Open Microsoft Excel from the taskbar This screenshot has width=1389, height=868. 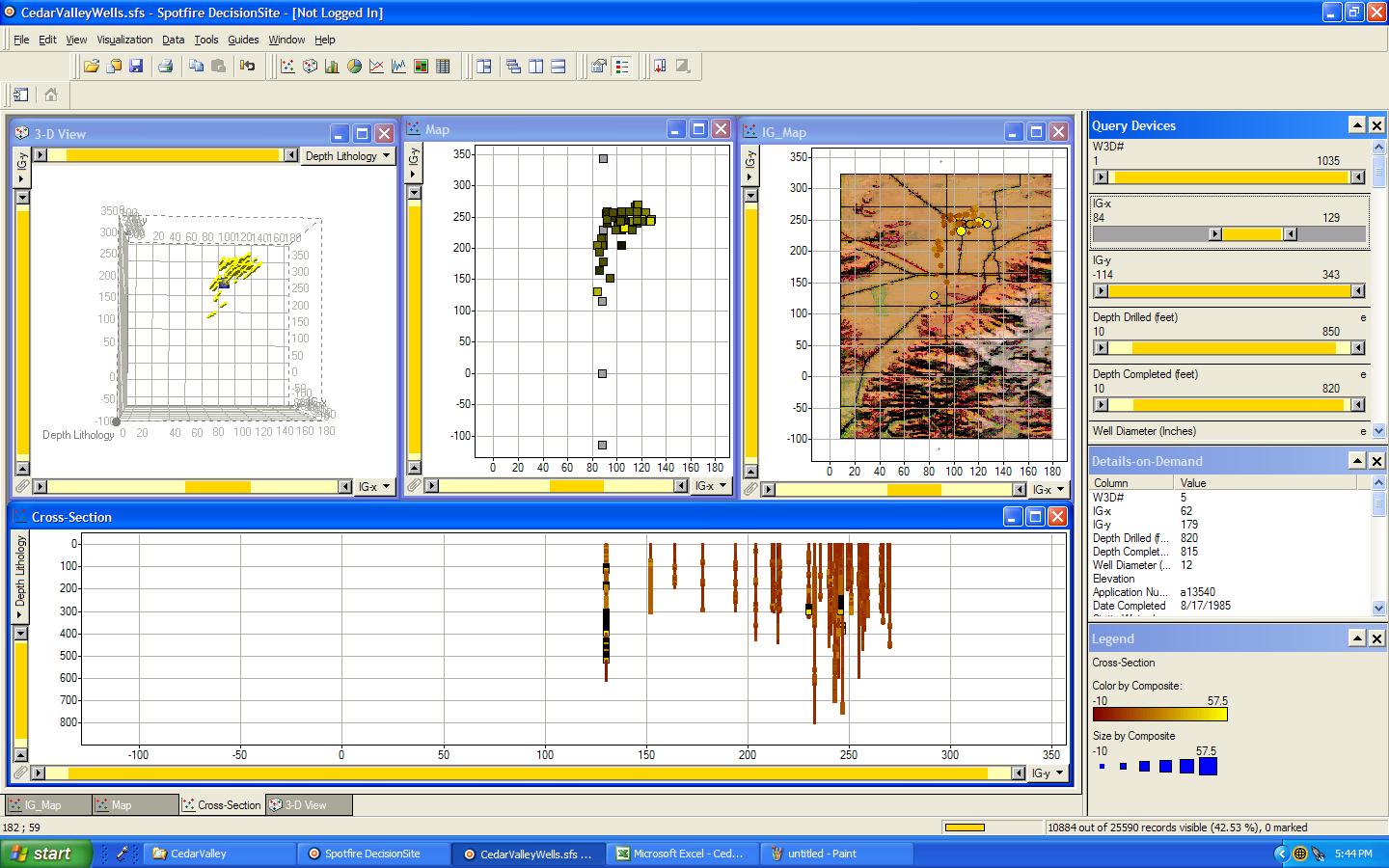(x=679, y=854)
